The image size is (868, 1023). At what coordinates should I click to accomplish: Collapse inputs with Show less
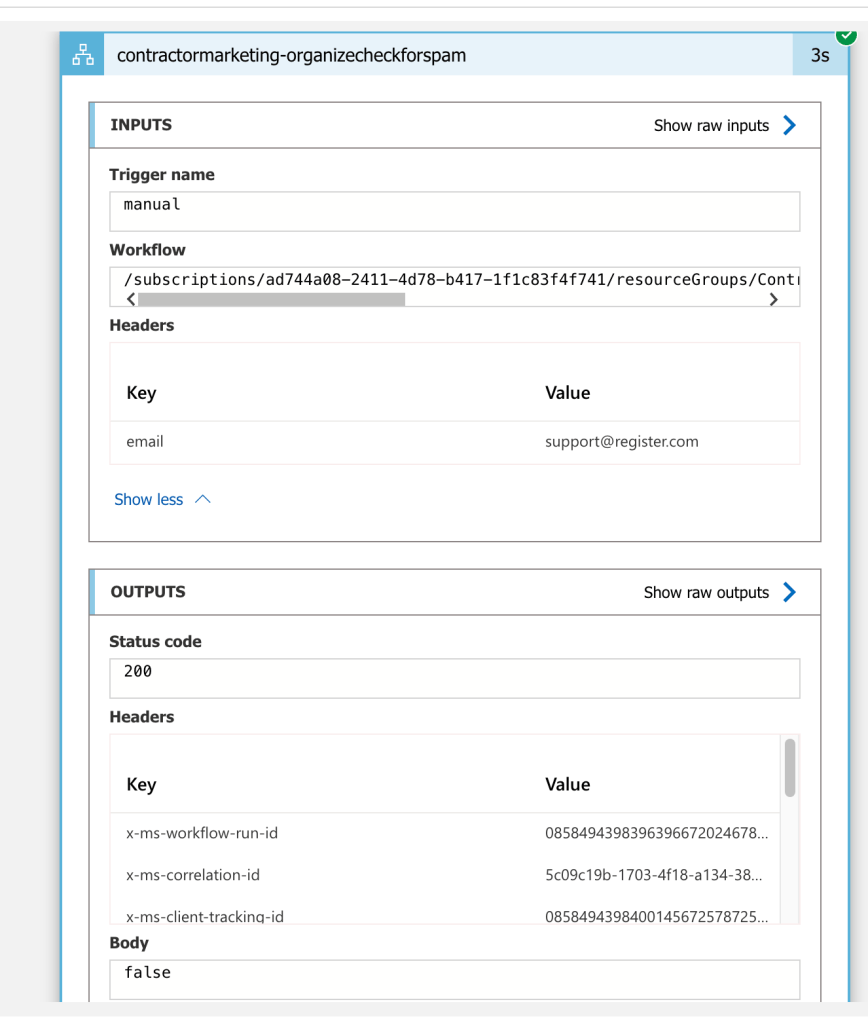[149, 500]
